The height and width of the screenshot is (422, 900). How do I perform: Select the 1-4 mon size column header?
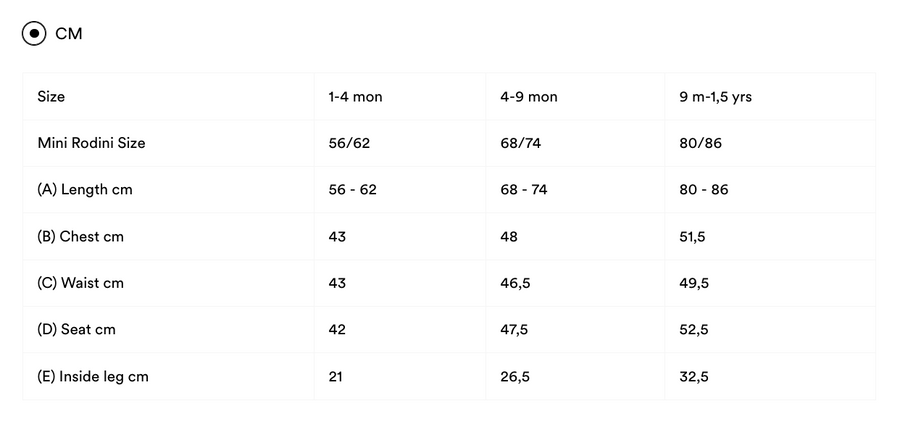click(x=355, y=96)
